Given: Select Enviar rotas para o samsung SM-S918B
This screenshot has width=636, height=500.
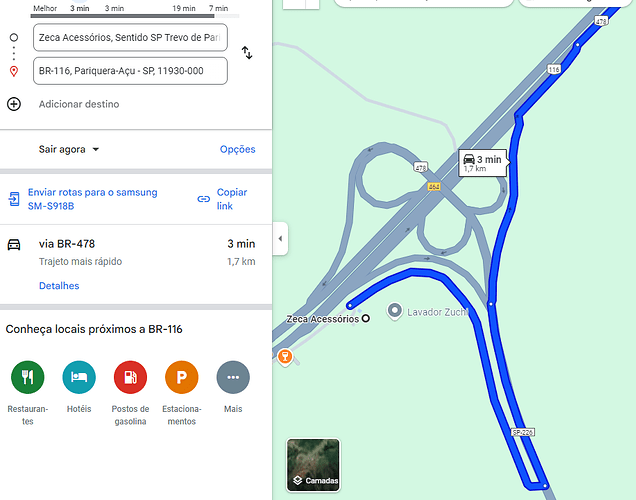Looking at the screenshot, I should (92, 199).
